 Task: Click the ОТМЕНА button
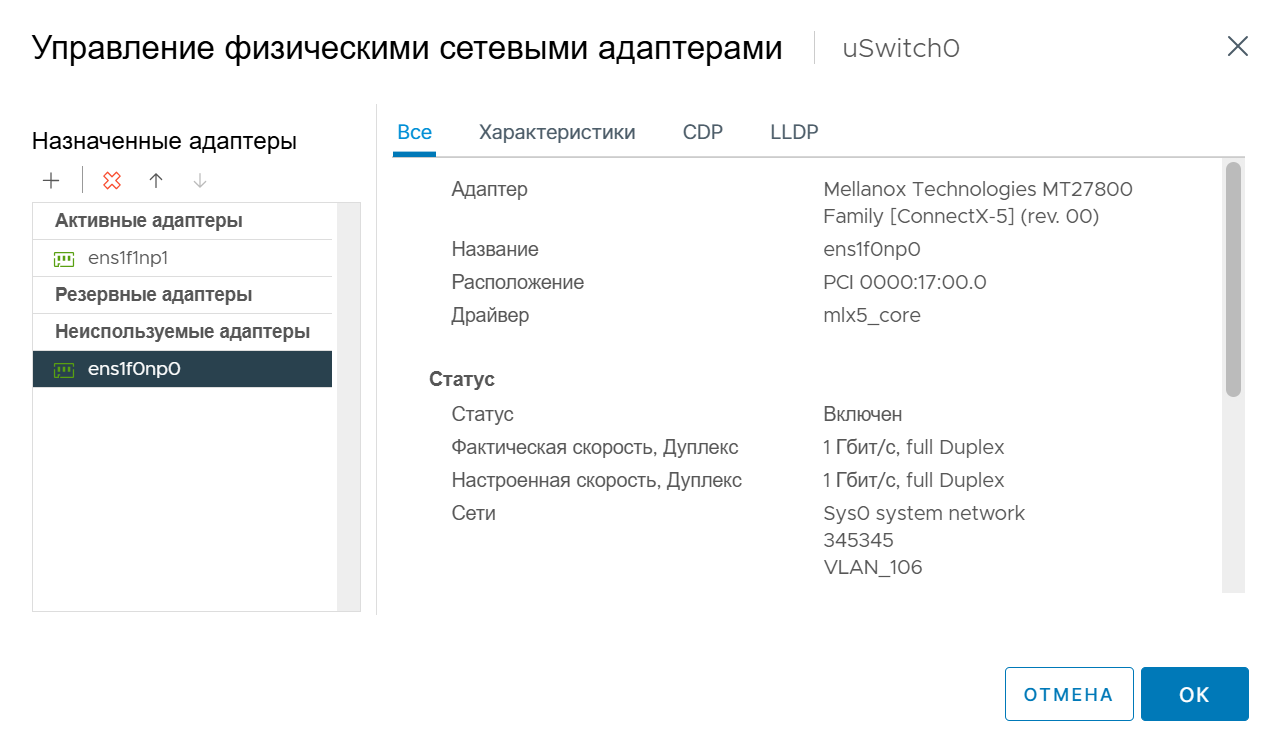tap(1069, 694)
